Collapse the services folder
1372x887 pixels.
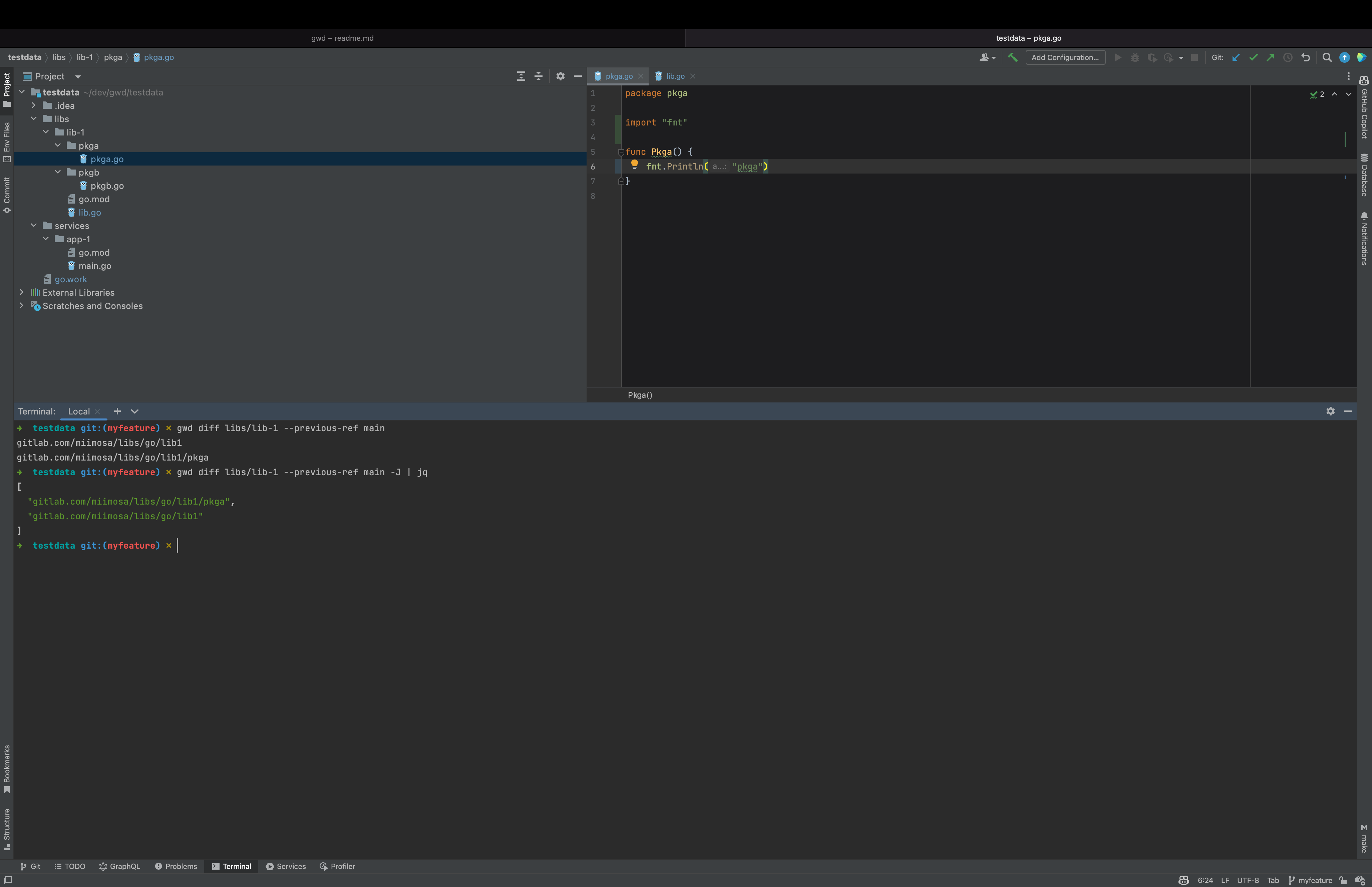click(x=33, y=226)
